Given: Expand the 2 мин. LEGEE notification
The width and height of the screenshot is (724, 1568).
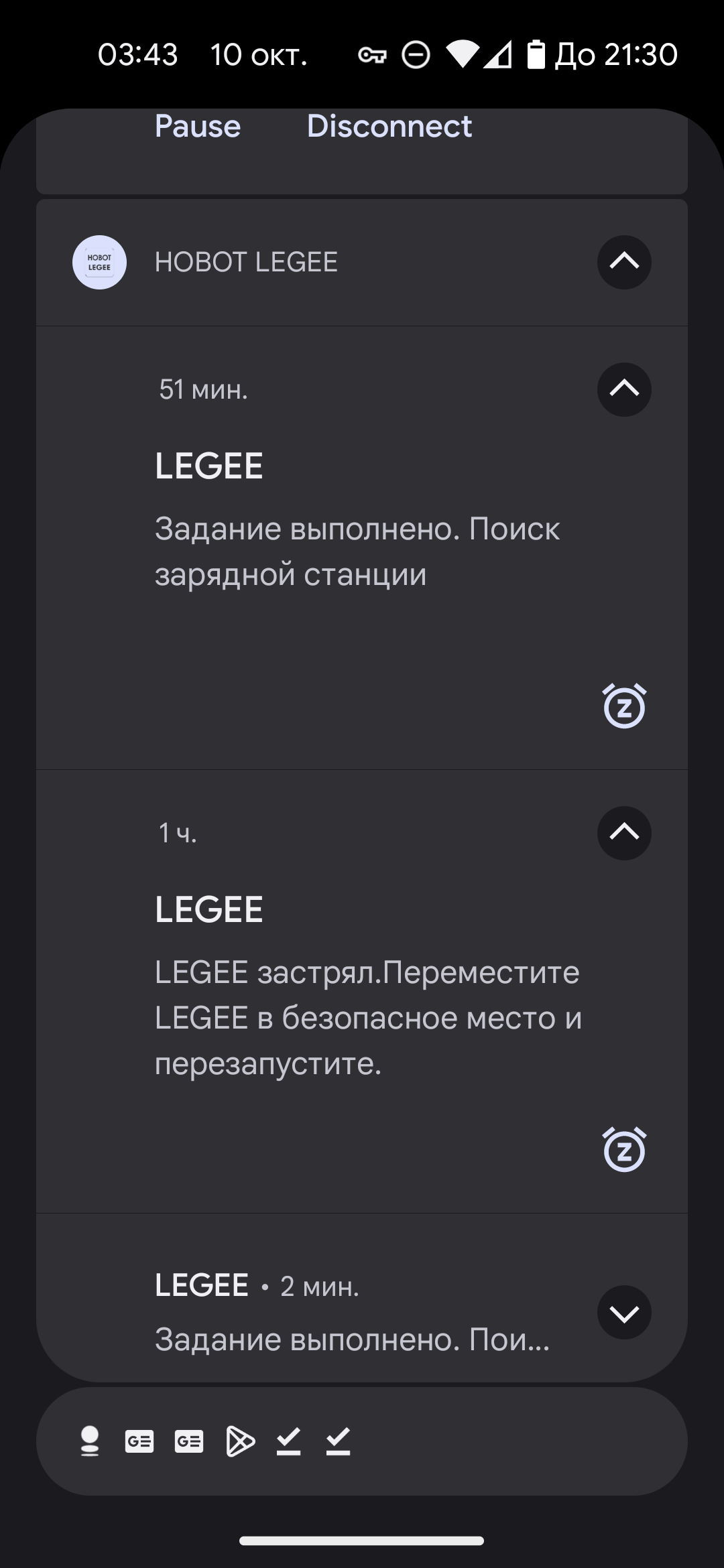Looking at the screenshot, I should pyautogui.click(x=624, y=1312).
